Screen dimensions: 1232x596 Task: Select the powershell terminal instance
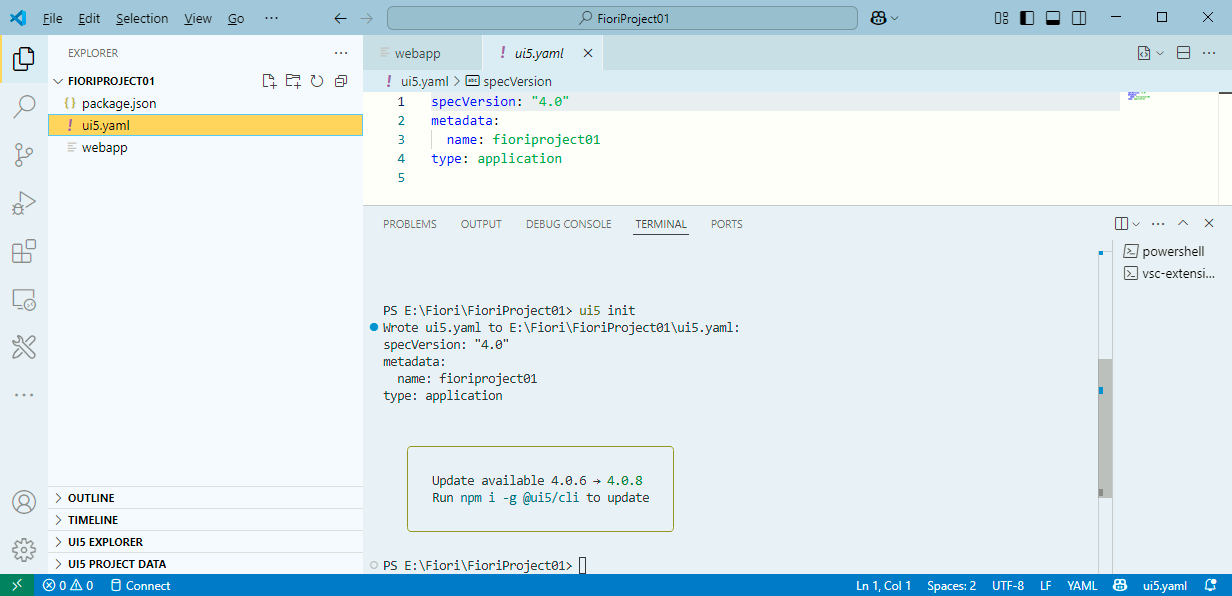(x=1170, y=251)
